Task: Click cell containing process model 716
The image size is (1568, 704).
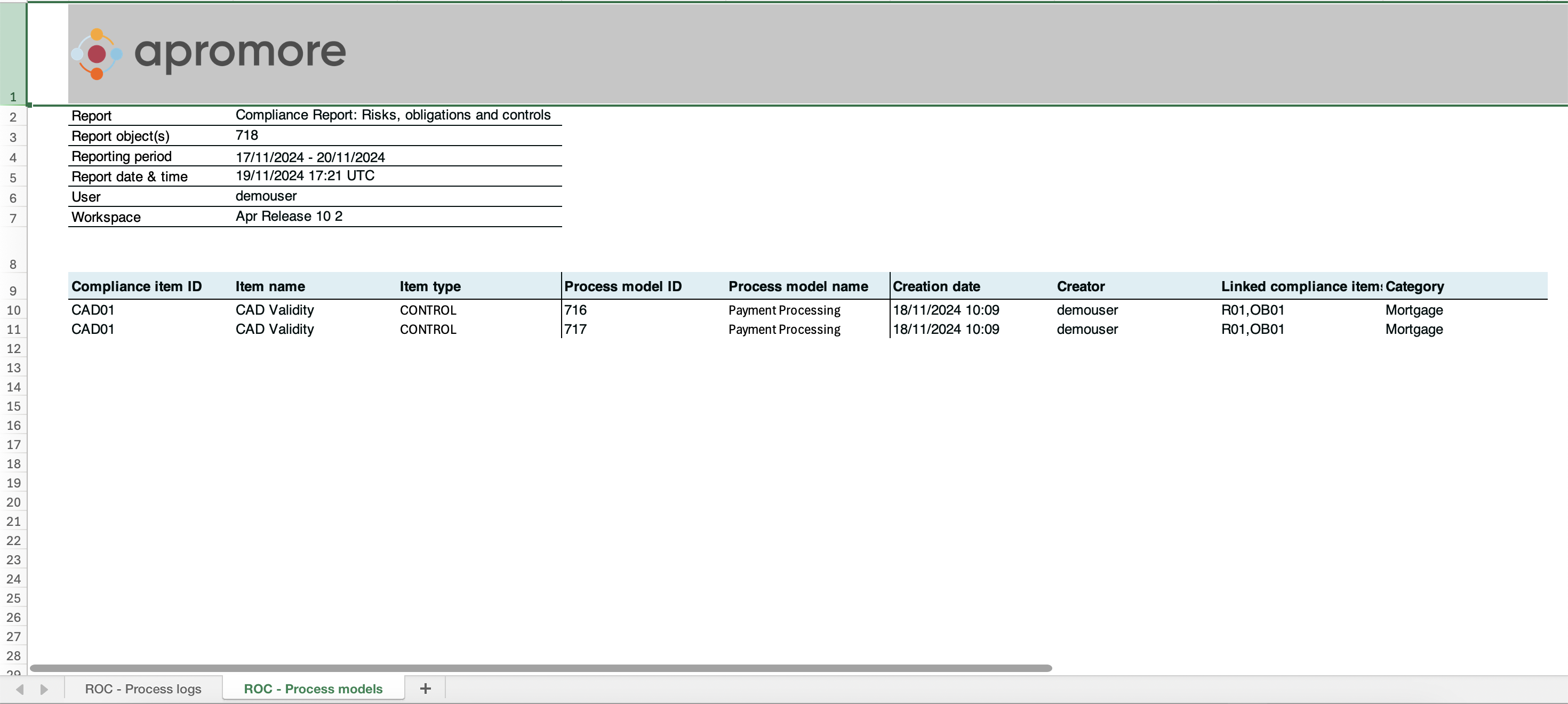Action: pyautogui.click(x=576, y=310)
